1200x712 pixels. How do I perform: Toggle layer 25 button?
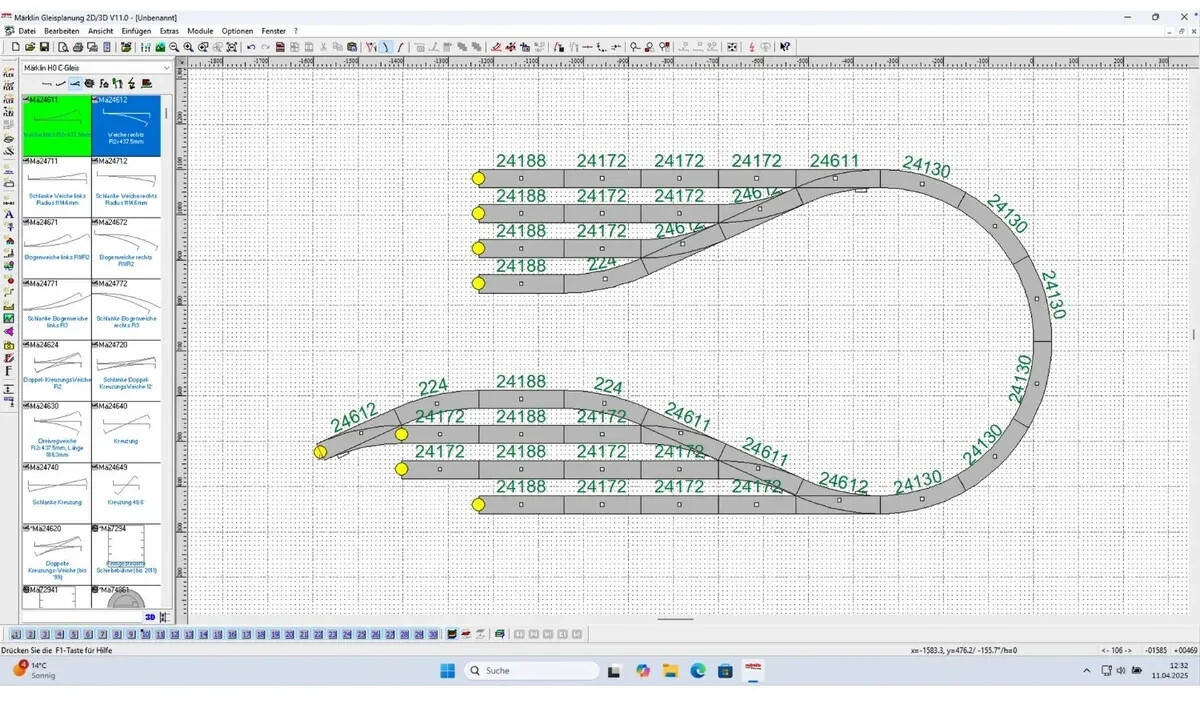pyautogui.click(x=361, y=634)
